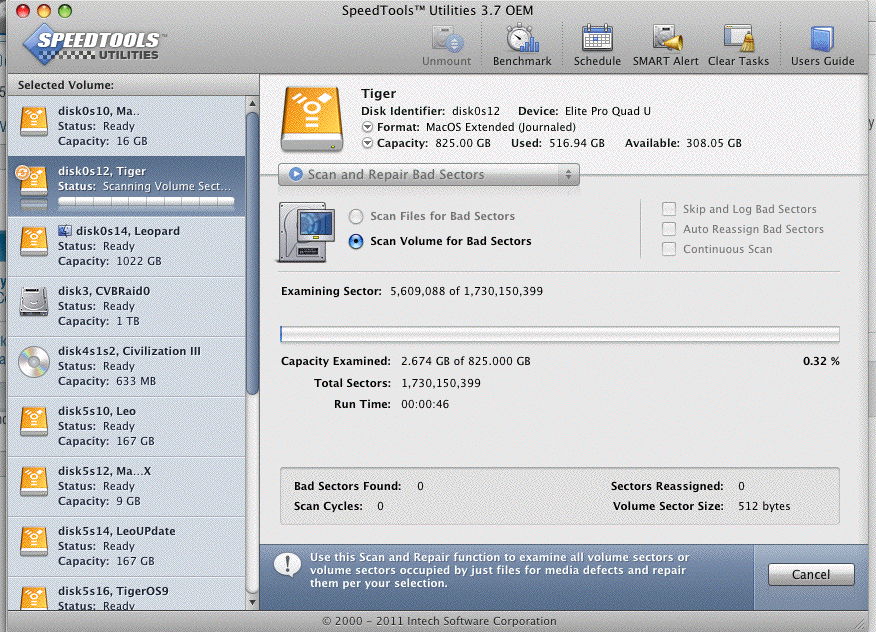This screenshot has height=632, width=876.
Task: Click the 0.32 % progress value
Action: click(821, 361)
